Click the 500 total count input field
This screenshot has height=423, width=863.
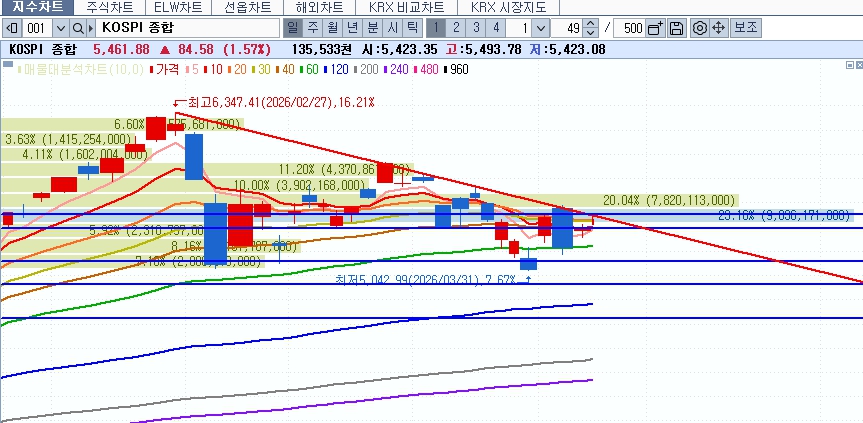(x=631, y=28)
